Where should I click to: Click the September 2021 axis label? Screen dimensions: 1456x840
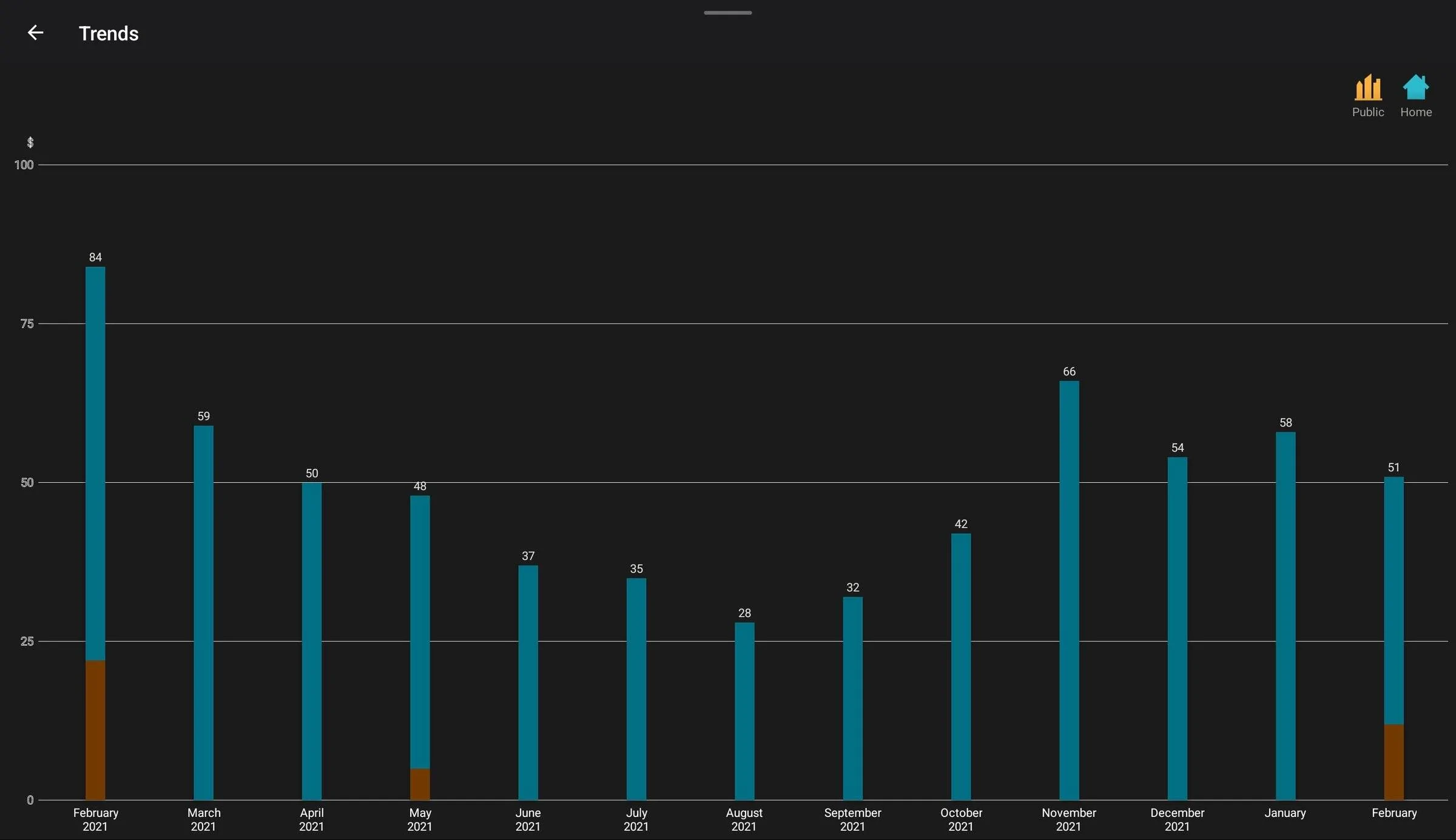click(x=852, y=819)
